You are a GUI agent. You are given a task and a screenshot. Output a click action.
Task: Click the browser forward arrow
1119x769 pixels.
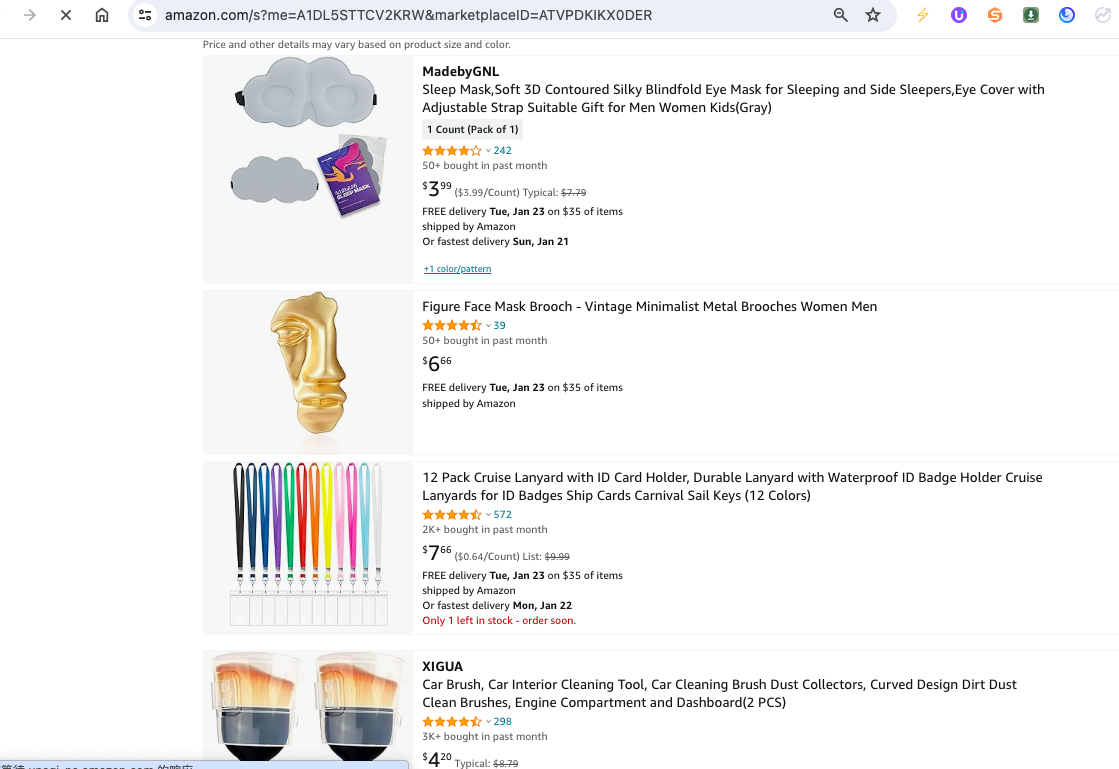coord(29,15)
